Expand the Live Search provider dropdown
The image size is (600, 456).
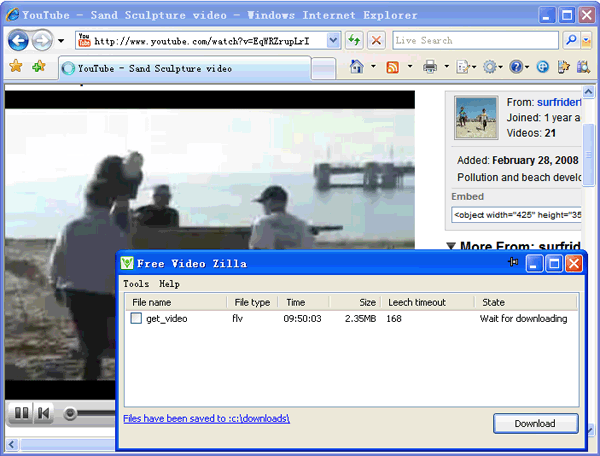[x=587, y=41]
